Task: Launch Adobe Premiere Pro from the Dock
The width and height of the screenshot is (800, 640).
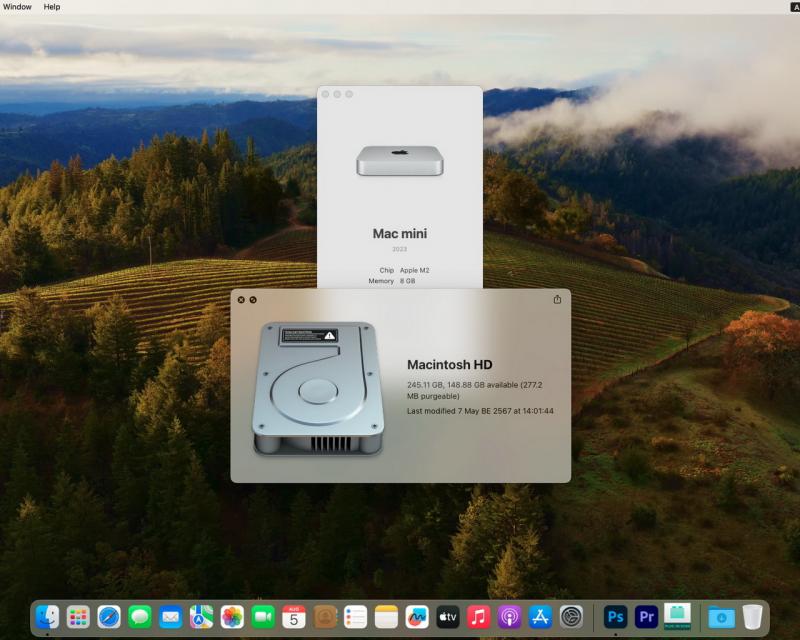Action: pyautogui.click(x=646, y=617)
